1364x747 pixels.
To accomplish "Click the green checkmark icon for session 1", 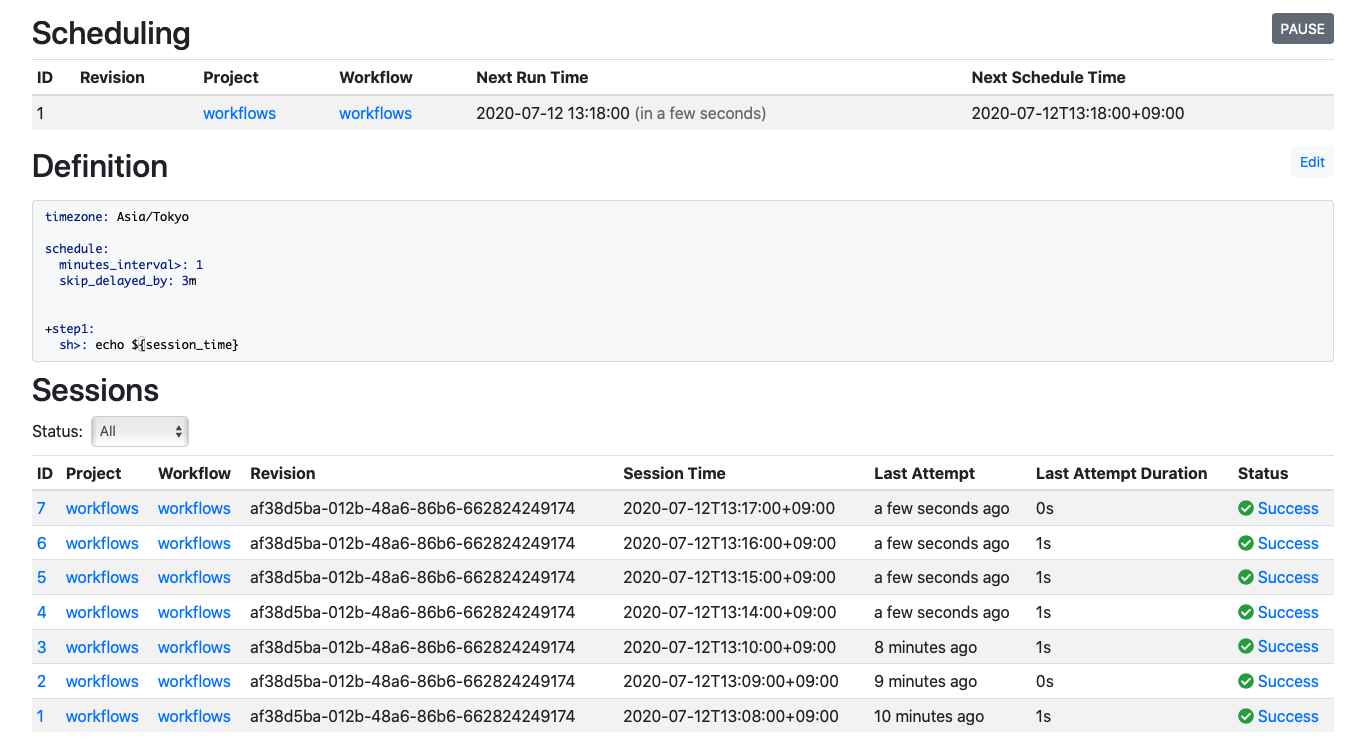I will 1246,716.
